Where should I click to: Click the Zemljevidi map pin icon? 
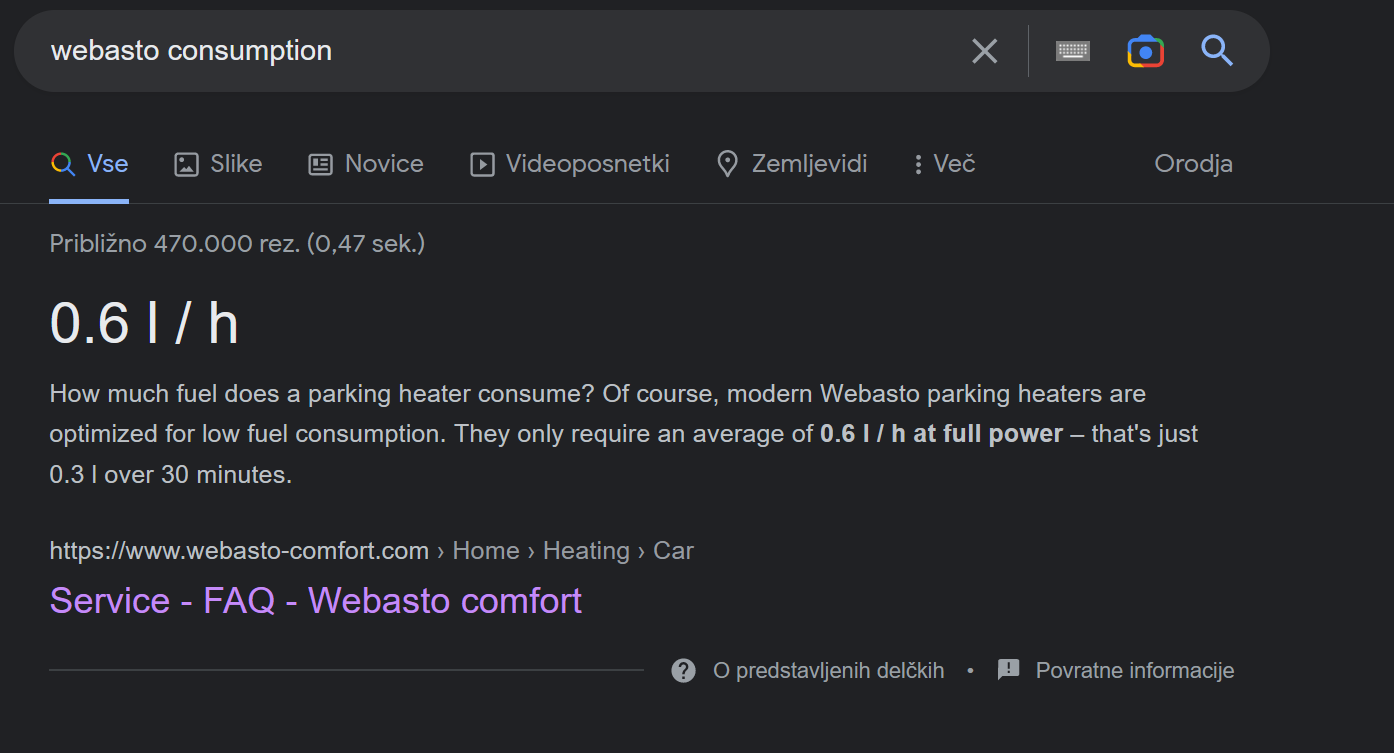tap(728, 164)
